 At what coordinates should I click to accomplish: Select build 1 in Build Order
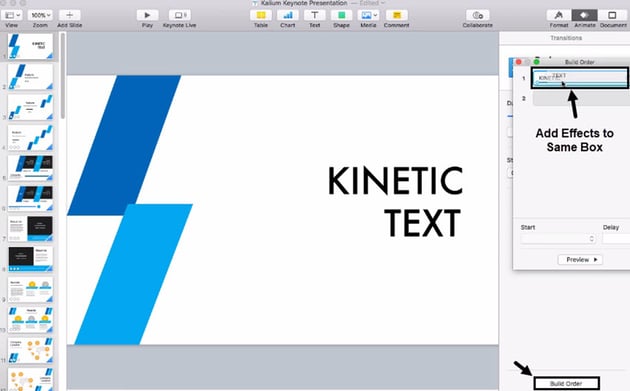coord(580,78)
